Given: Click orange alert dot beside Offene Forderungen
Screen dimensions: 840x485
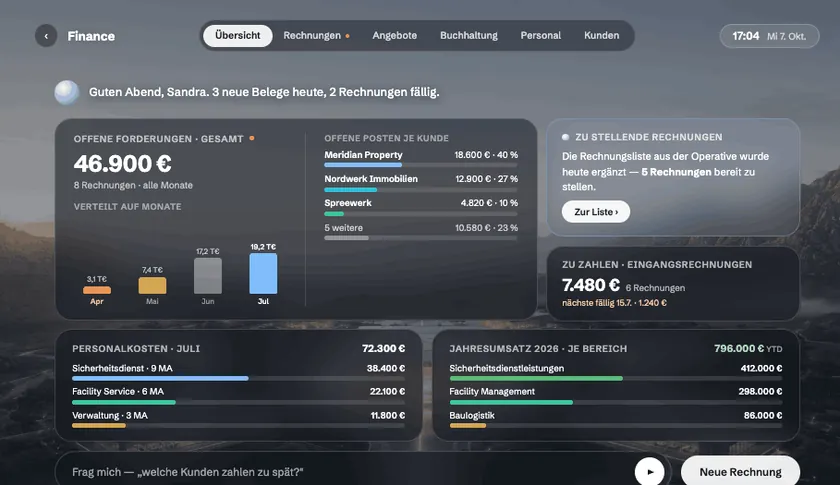Looking at the screenshot, I should point(252,138).
